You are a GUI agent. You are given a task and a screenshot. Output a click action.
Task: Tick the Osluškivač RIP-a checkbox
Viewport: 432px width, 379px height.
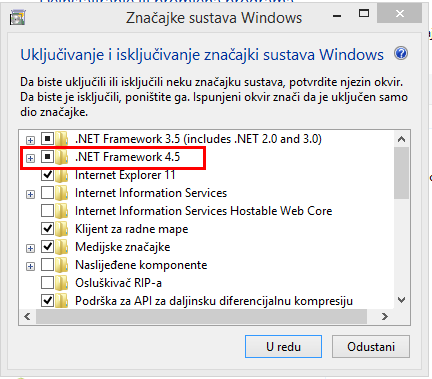pyautogui.click(x=47, y=283)
